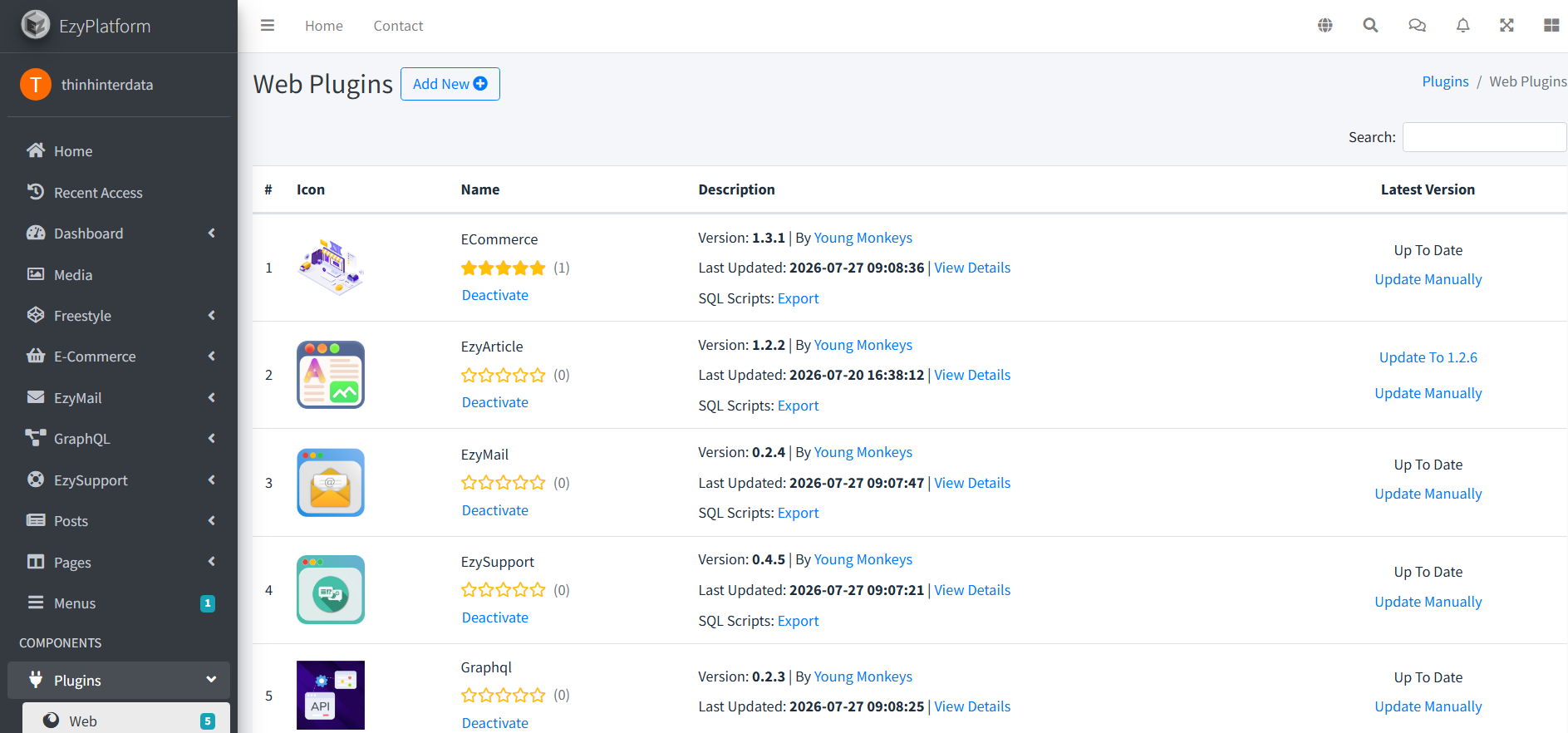Expand the Posts submenu chevron
Image resolution: width=1568 pixels, height=733 pixels.
coord(212,520)
